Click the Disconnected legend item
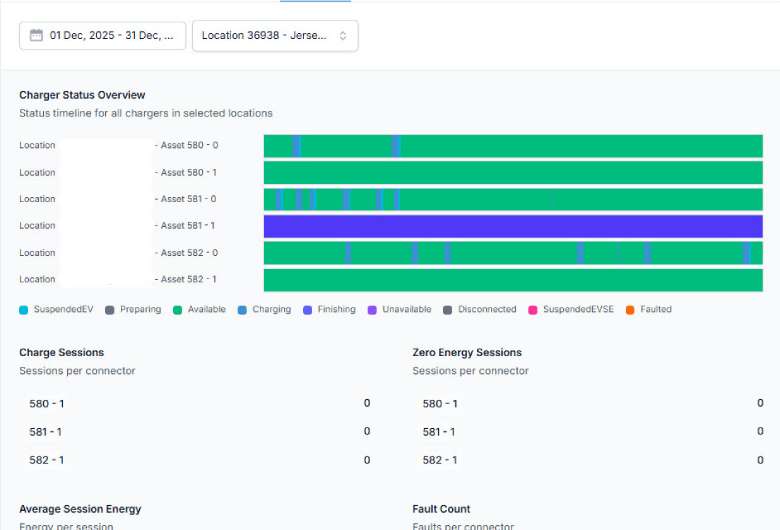 click(480, 310)
